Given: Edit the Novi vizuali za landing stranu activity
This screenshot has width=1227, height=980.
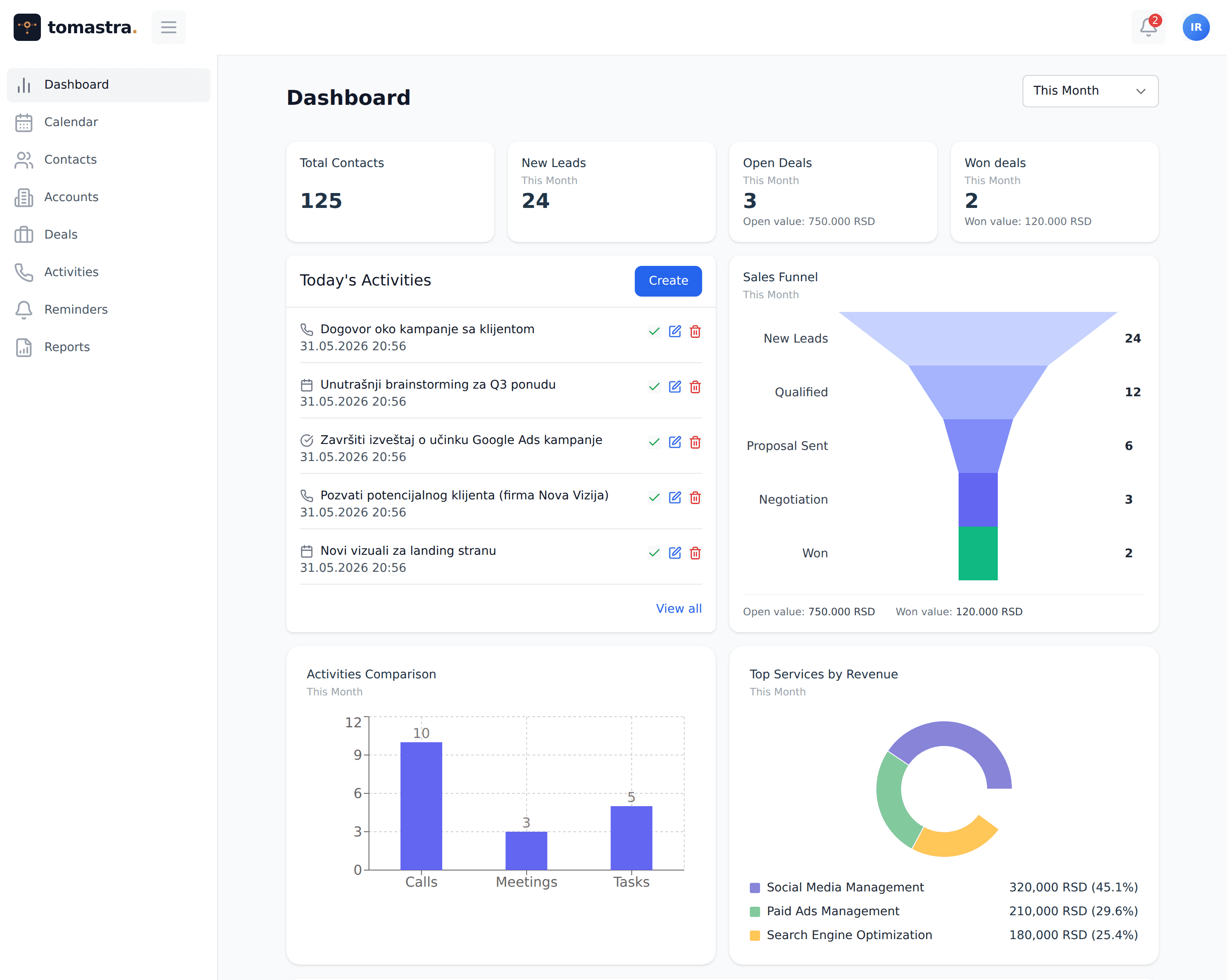Looking at the screenshot, I should point(674,553).
